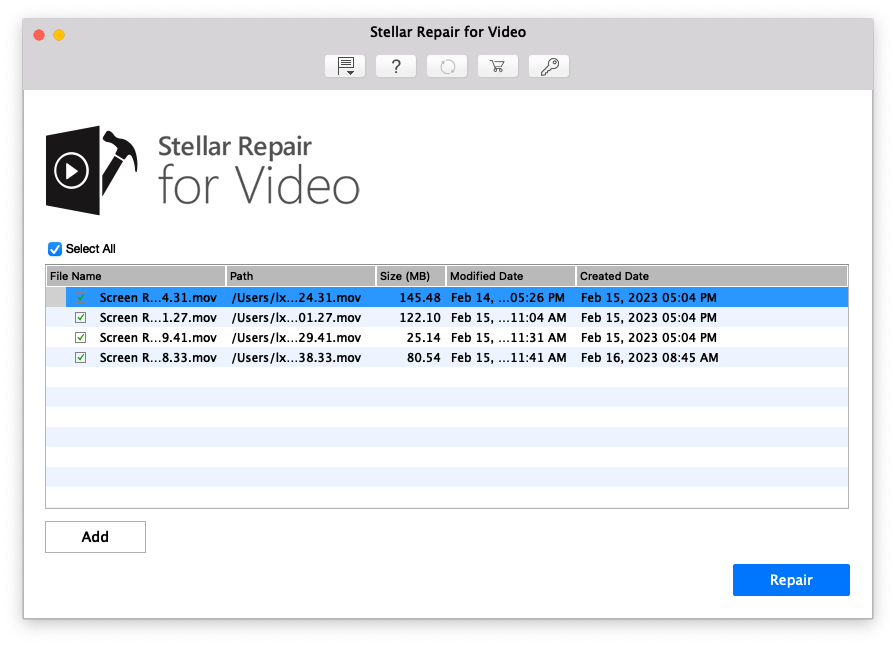Open the shopping cart buy icon
Screen dimensions: 896x646
pos(498,66)
